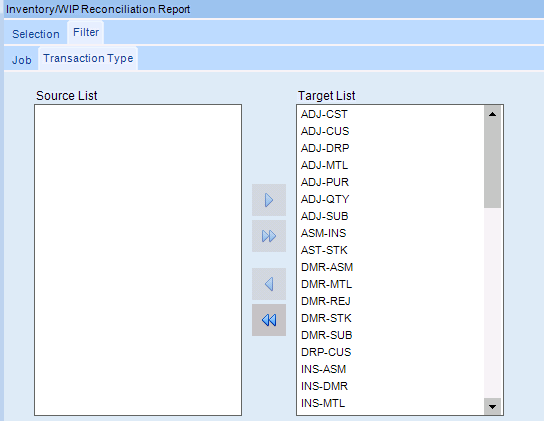Click the Target List scrollbar thumb
The width and height of the screenshot is (544, 421).
coord(492,165)
